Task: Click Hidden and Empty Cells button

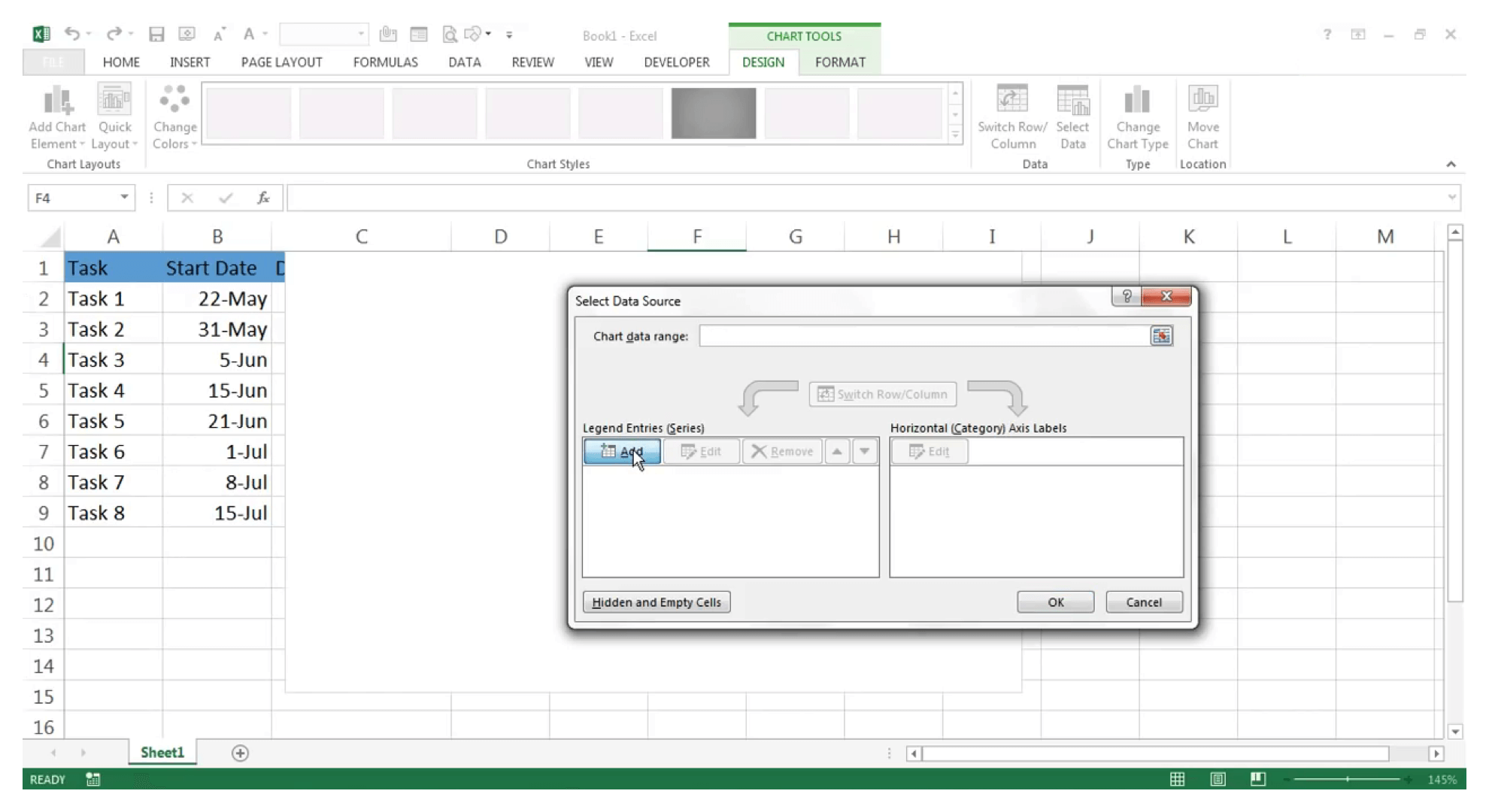Action: (x=657, y=601)
